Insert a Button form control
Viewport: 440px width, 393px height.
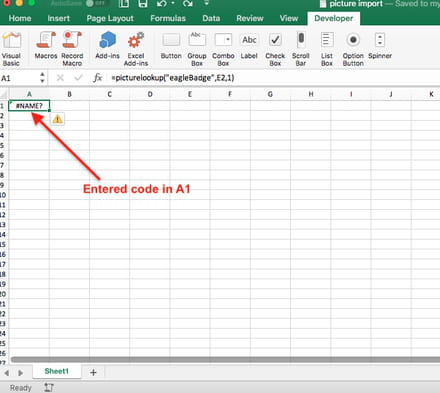click(171, 46)
